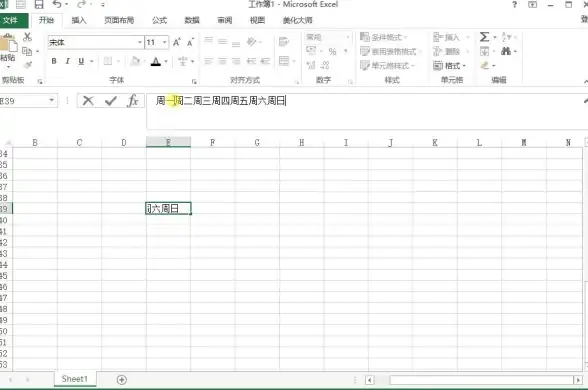Click the accounting number format icon

[x=311, y=50]
